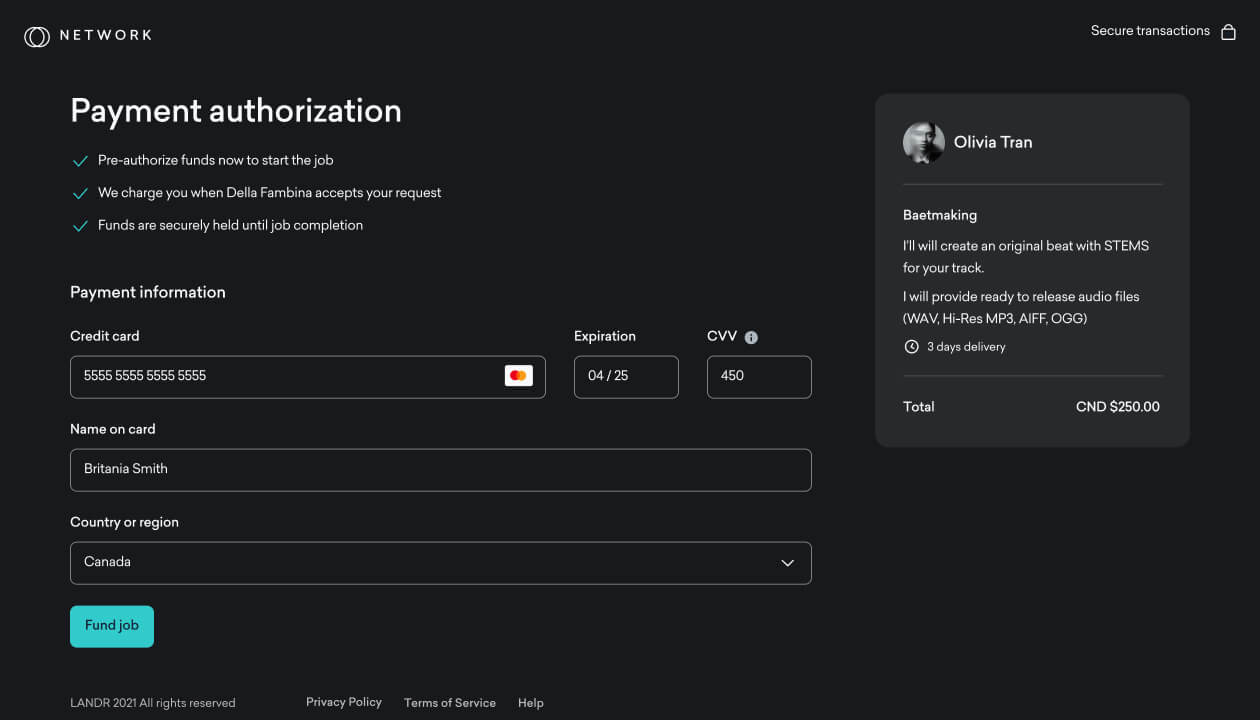Open the Privacy Policy link
The width and height of the screenshot is (1260, 720).
click(x=344, y=702)
